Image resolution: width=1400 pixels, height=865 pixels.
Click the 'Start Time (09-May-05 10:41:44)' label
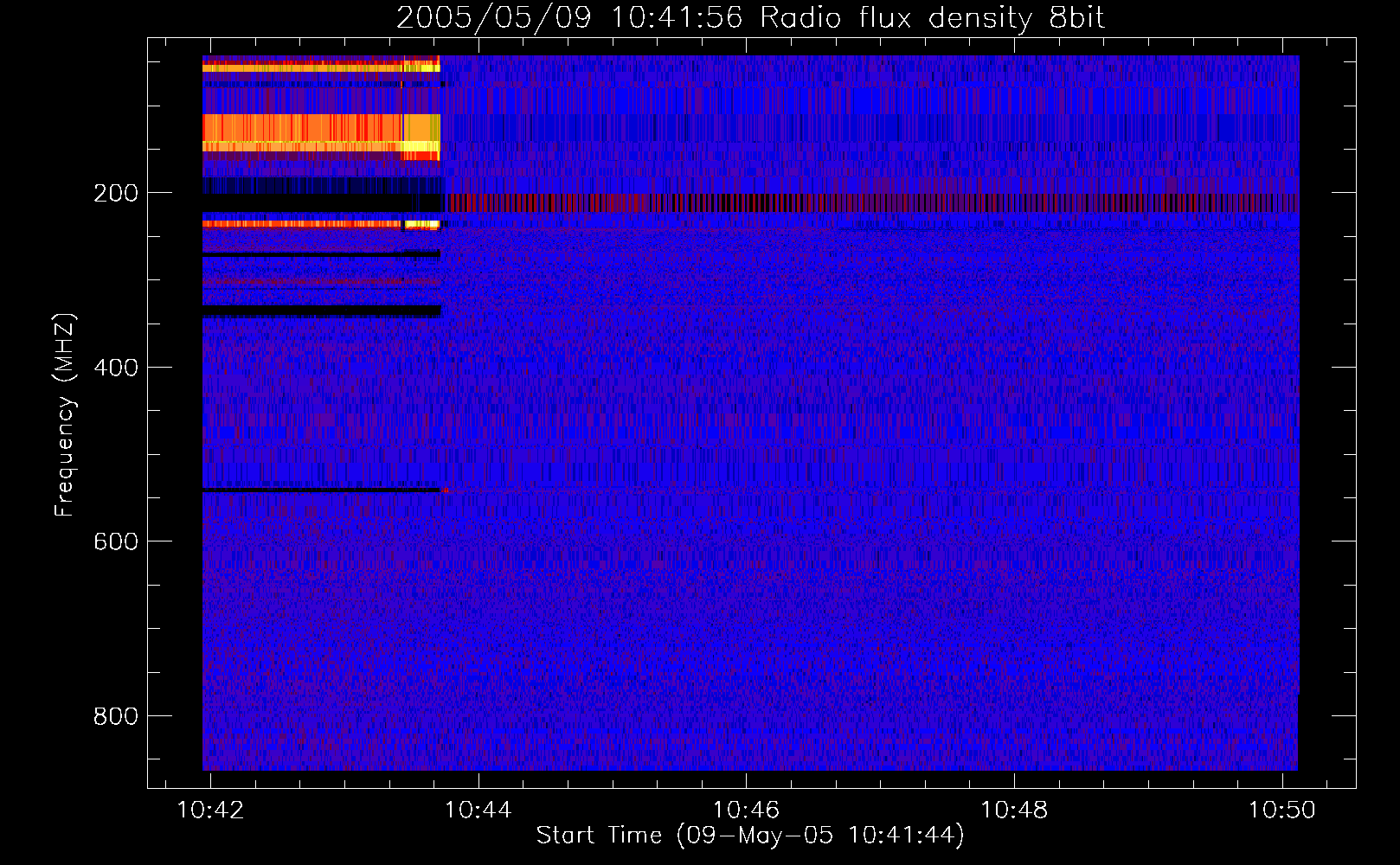click(750, 836)
